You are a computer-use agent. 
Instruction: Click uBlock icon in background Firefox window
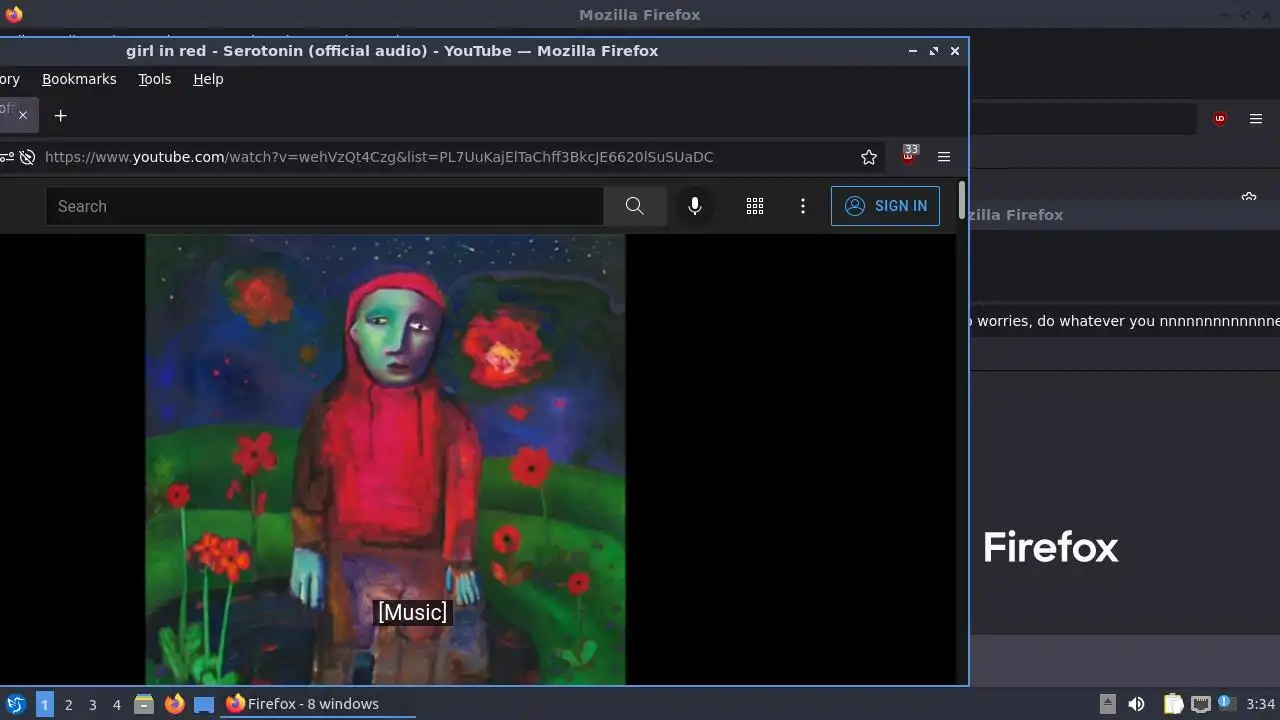pyautogui.click(x=1220, y=119)
